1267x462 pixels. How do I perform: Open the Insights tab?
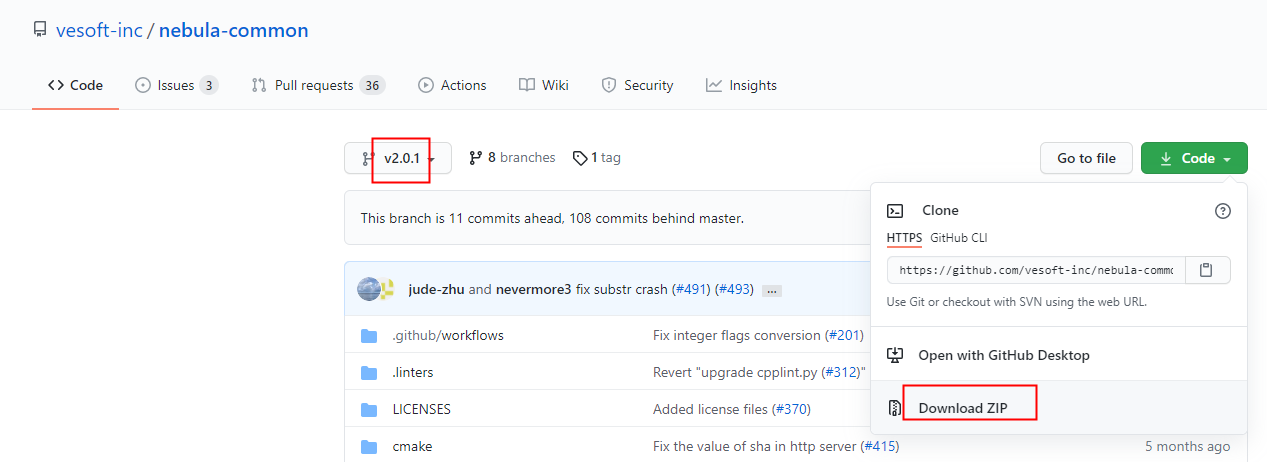click(741, 85)
